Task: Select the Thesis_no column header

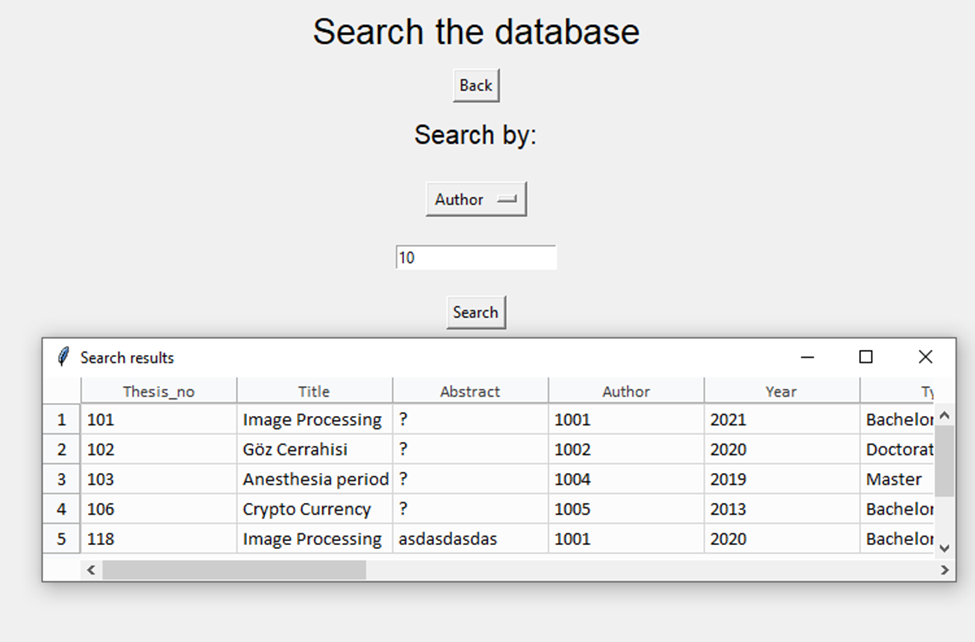Action: click(x=157, y=391)
